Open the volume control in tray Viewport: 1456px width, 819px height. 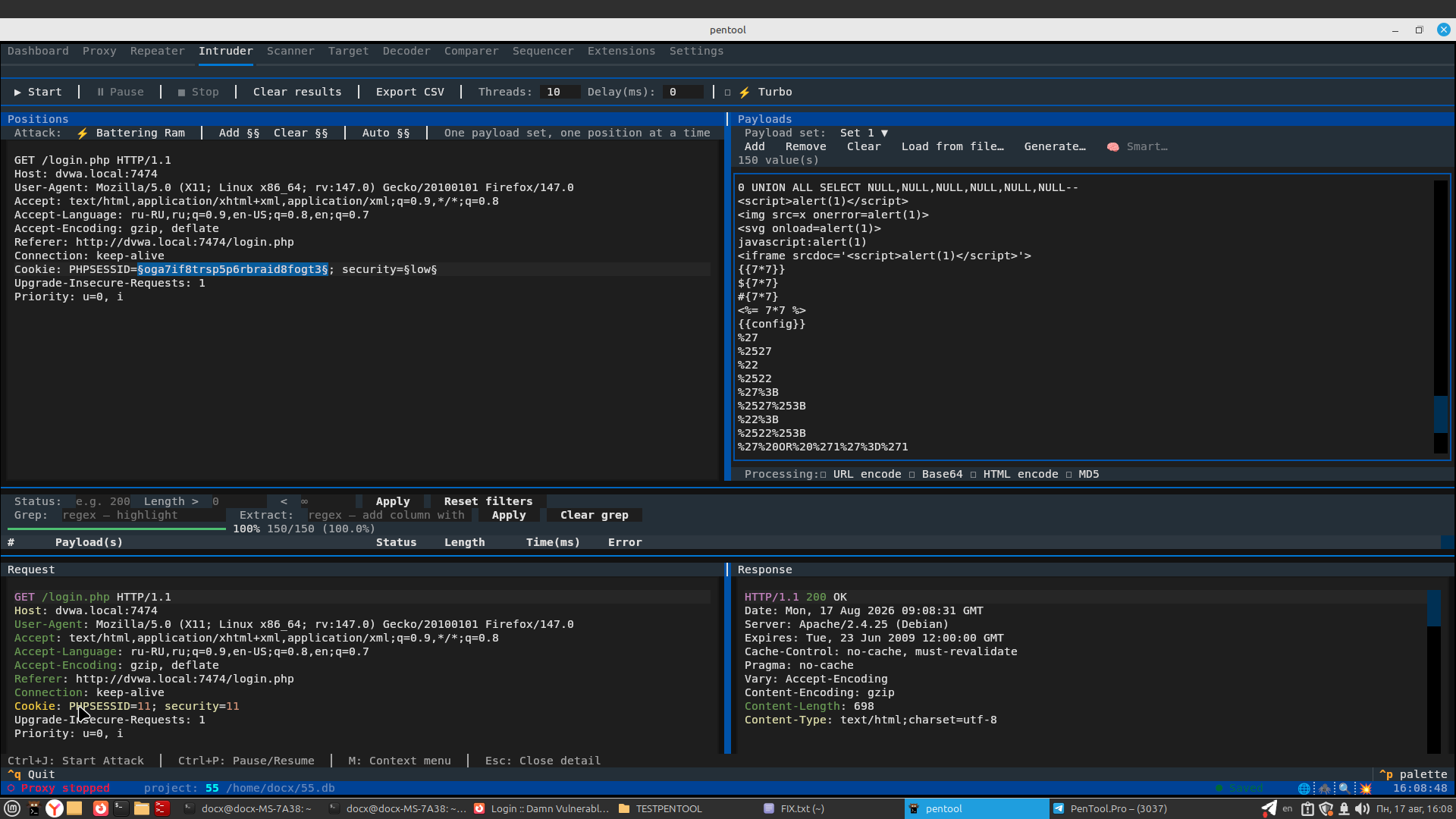pyautogui.click(x=1362, y=808)
